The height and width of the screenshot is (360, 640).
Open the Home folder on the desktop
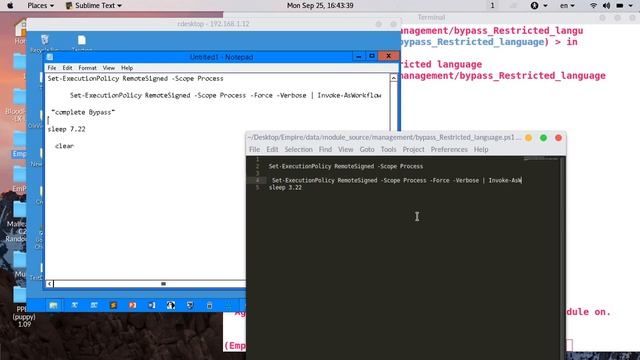(x=20, y=32)
